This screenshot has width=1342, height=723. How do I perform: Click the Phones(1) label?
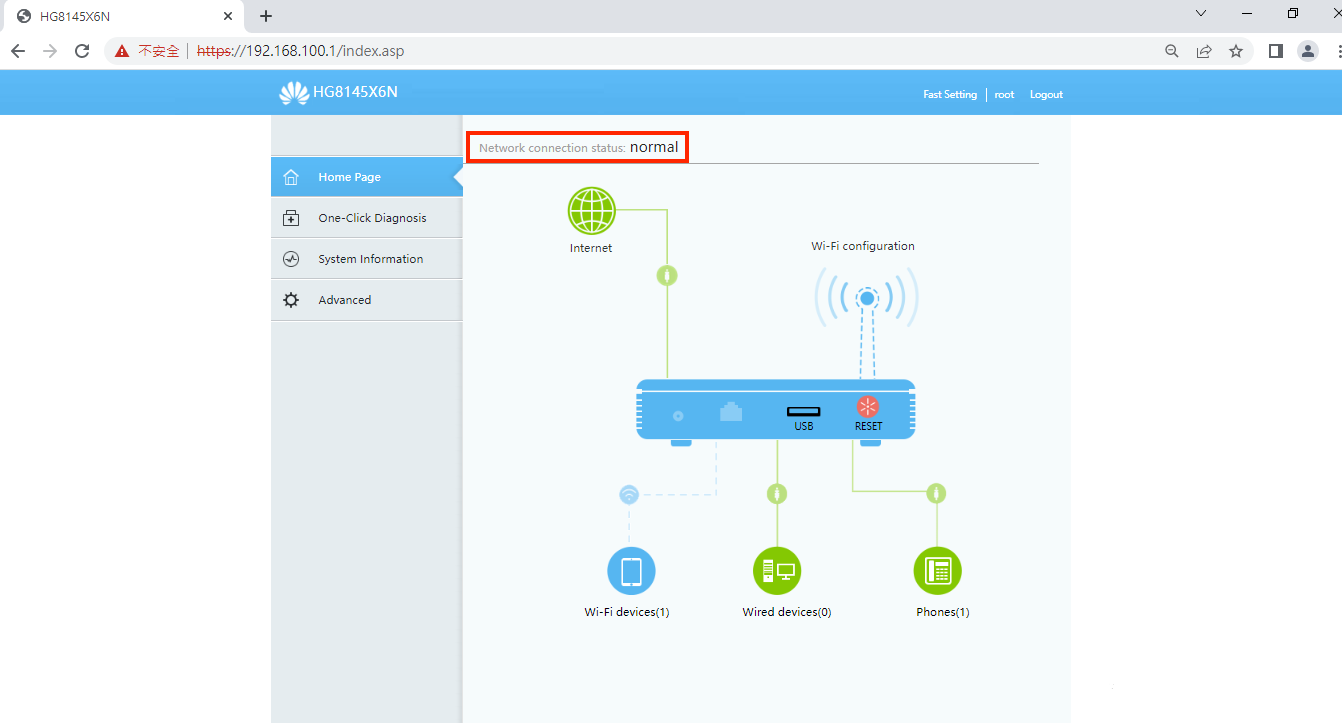click(942, 612)
